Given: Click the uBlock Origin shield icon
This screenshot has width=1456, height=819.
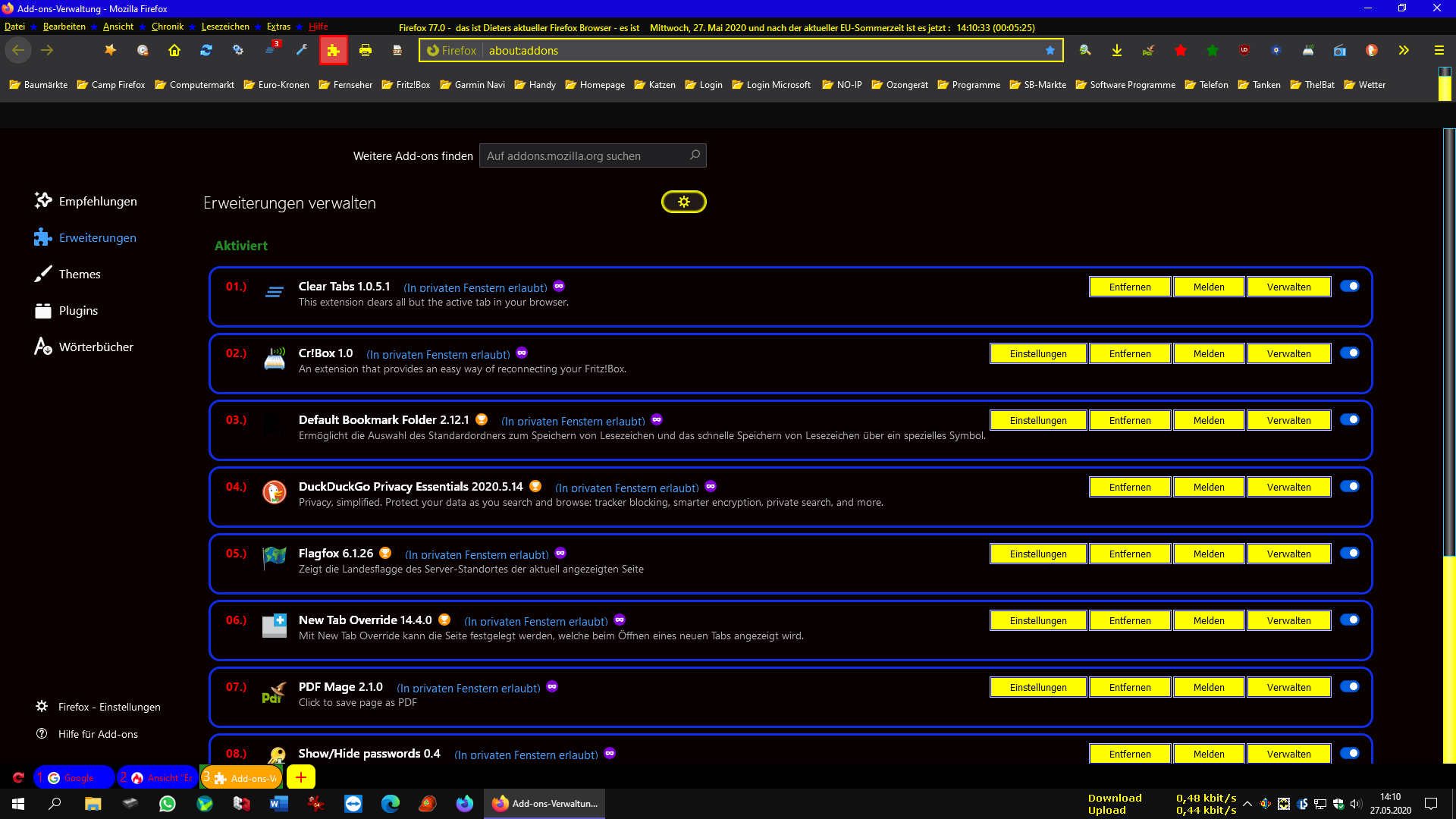Looking at the screenshot, I should click(1244, 50).
